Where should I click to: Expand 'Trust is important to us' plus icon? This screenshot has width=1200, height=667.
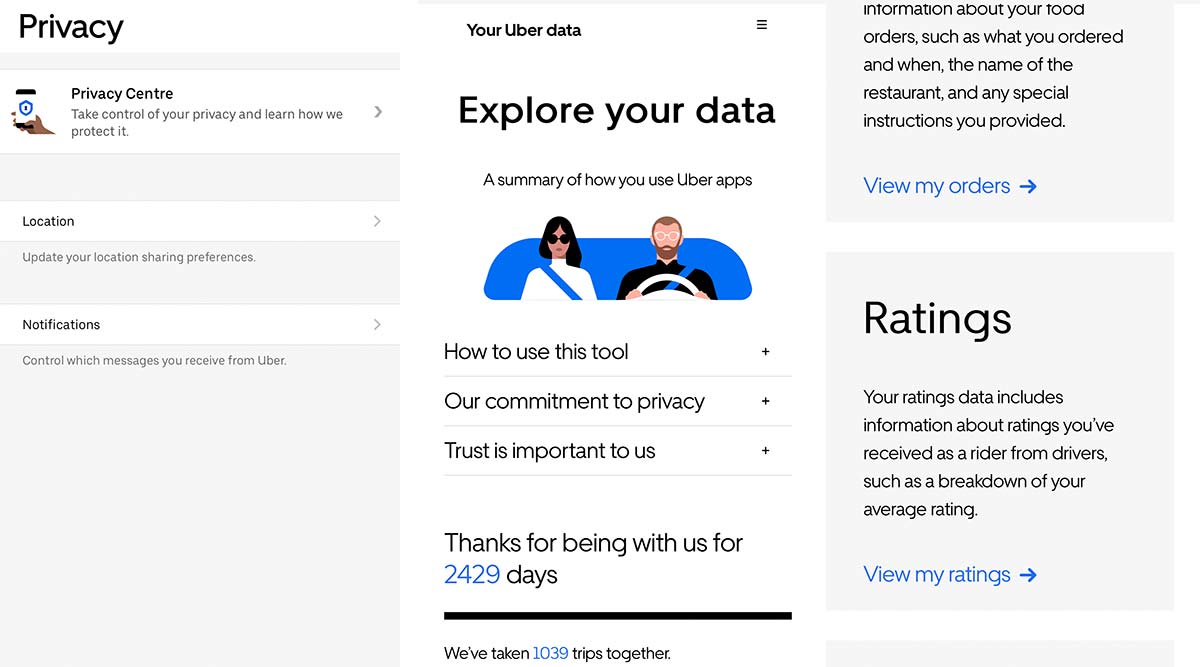pos(766,451)
